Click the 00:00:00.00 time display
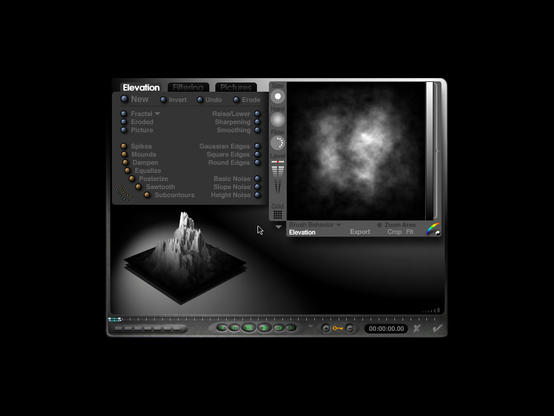554x416 pixels. (386, 328)
